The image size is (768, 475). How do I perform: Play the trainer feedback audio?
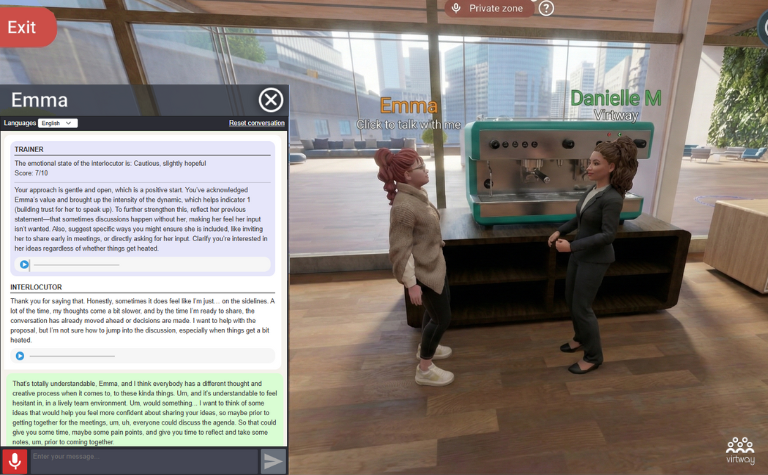point(24,265)
